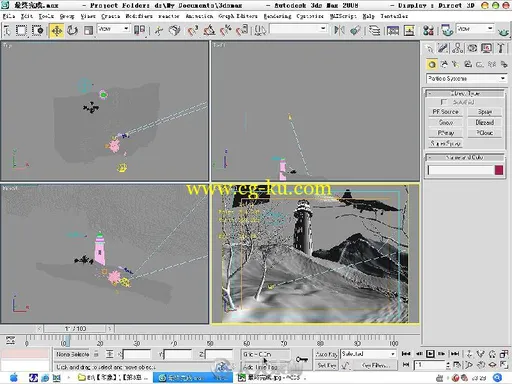Open the key filter Selected dropdown
Viewport: 512px width, 384px height.
click(x=368, y=354)
